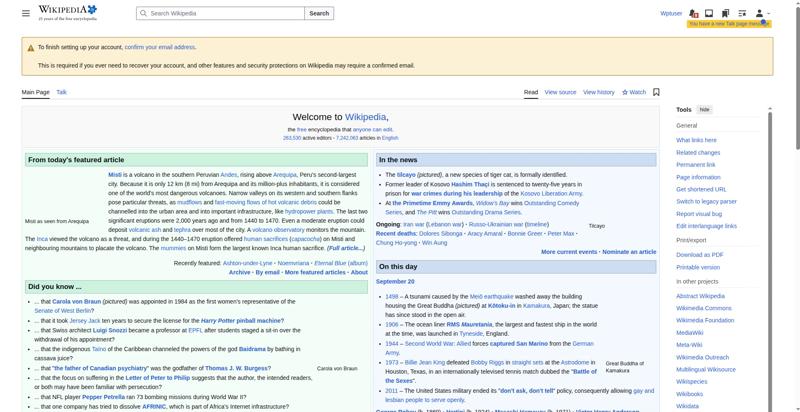The width and height of the screenshot is (800, 412).
Task: Click the 7,242,063 articles count link
Action: (347, 138)
